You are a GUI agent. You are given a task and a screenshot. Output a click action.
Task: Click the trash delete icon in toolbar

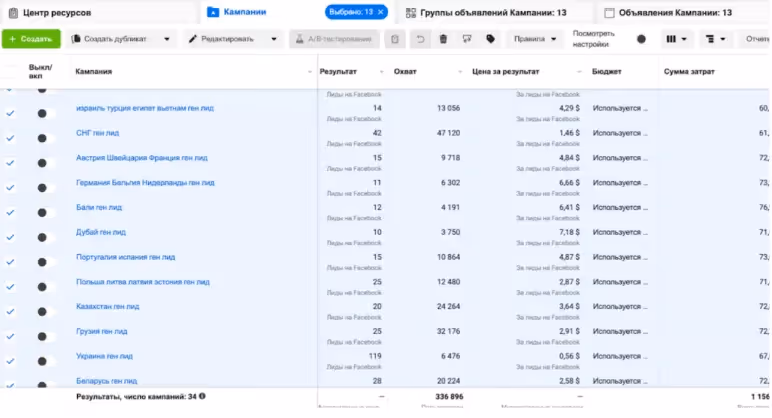pyautogui.click(x=443, y=39)
